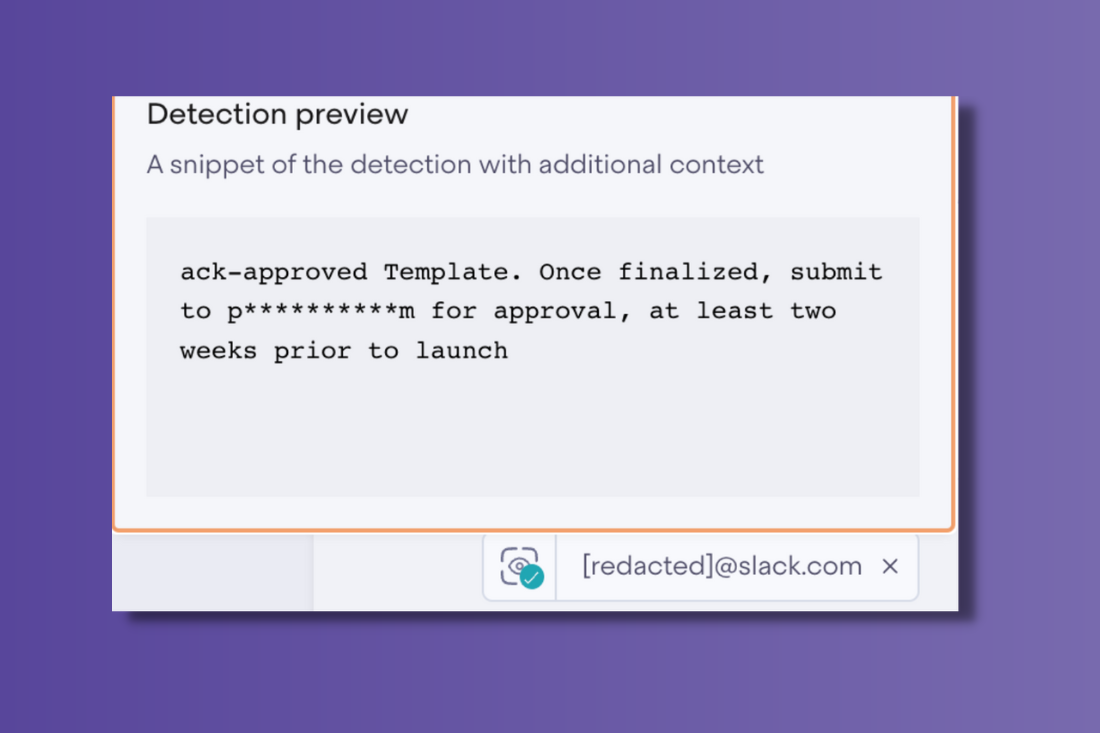This screenshot has width=1100, height=735.
Task: Click 'weeks prior to launch' line
Action: coord(344,350)
